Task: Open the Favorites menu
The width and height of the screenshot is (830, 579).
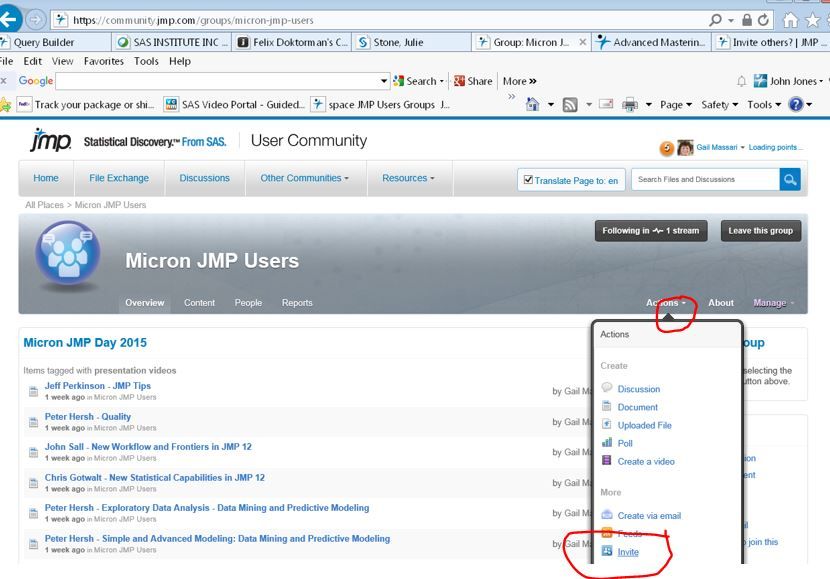Action: 104,61
